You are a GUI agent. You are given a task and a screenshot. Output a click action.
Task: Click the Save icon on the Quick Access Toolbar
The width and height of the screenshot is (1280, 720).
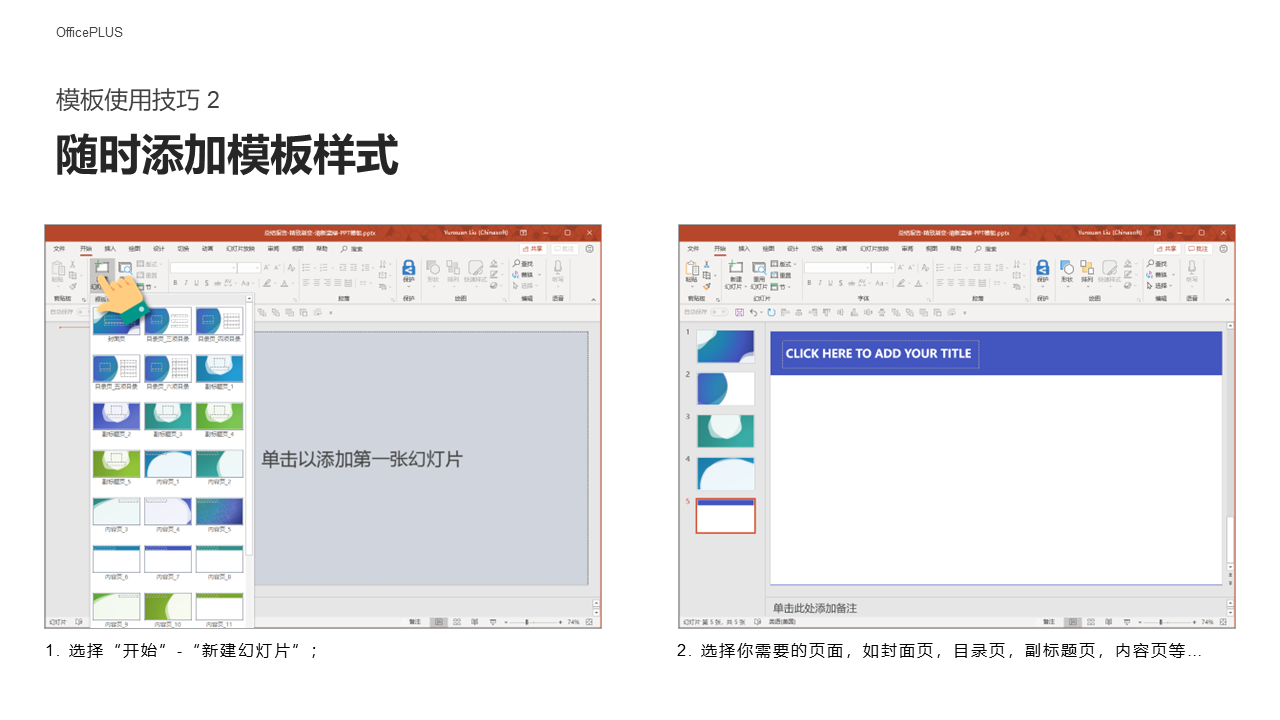[x=739, y=313]
